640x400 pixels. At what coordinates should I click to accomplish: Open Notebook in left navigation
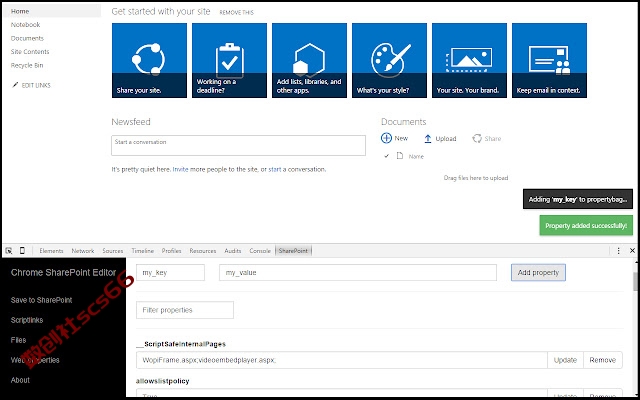(25, 24)
